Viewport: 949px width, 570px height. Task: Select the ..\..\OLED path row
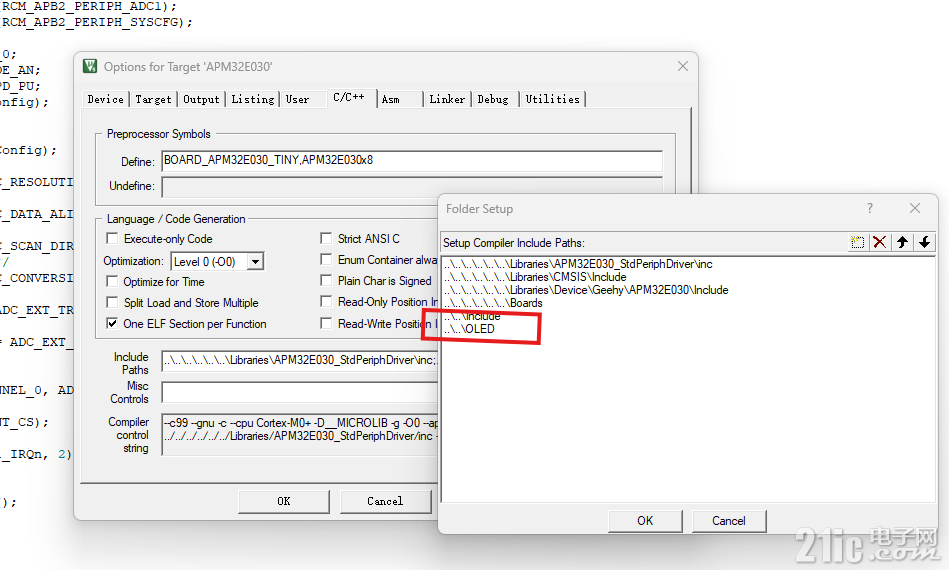pyautogui.click(x=469, y=329)
